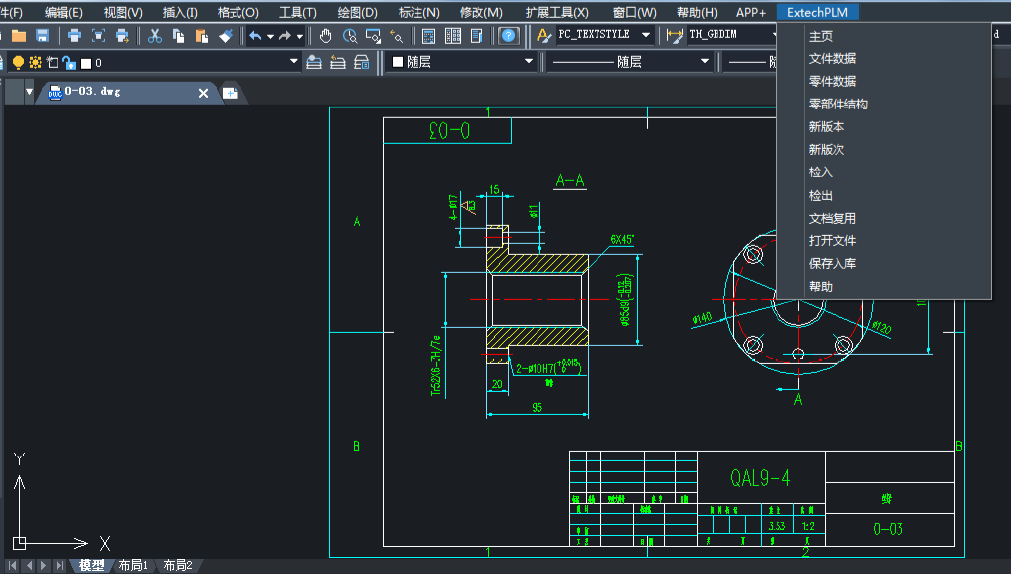The height and width of the screenshot is (574, 1011).
Task: Switch to the 布局1 layout tab
Action: point(133,565)
